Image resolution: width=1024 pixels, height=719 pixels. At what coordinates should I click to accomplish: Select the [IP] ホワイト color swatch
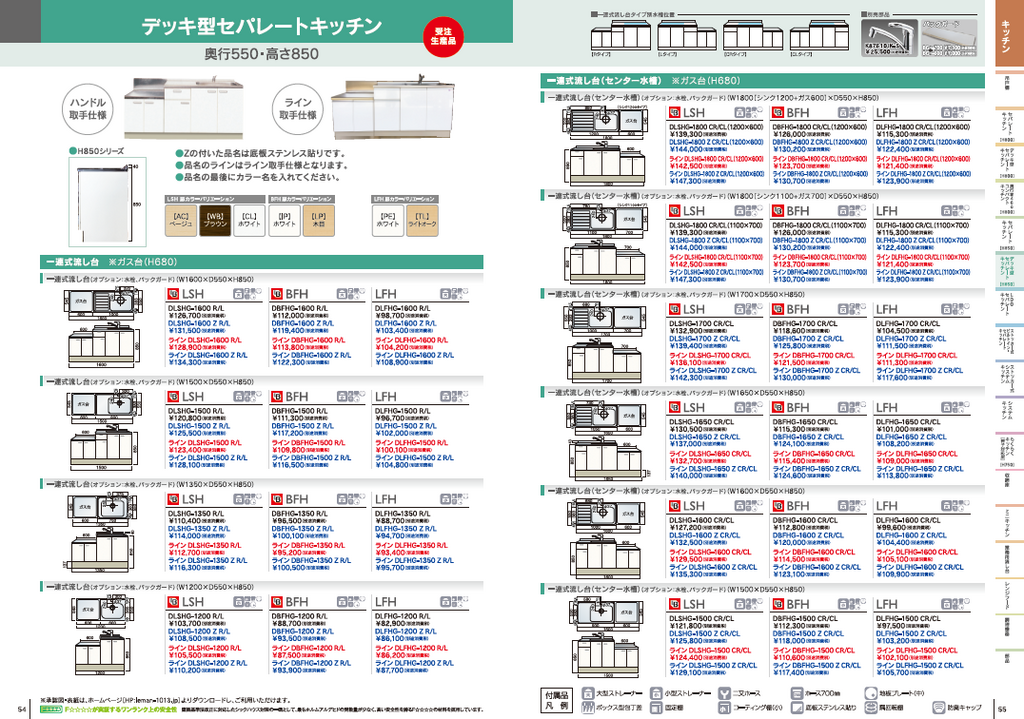click(284, 220)
